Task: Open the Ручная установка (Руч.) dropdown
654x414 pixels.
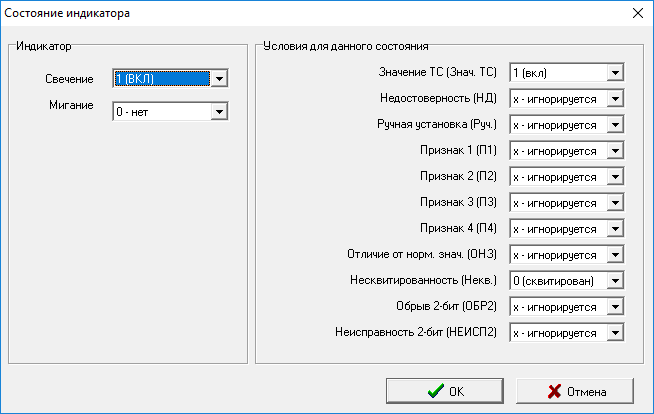Action: click(x=616, y=125)
